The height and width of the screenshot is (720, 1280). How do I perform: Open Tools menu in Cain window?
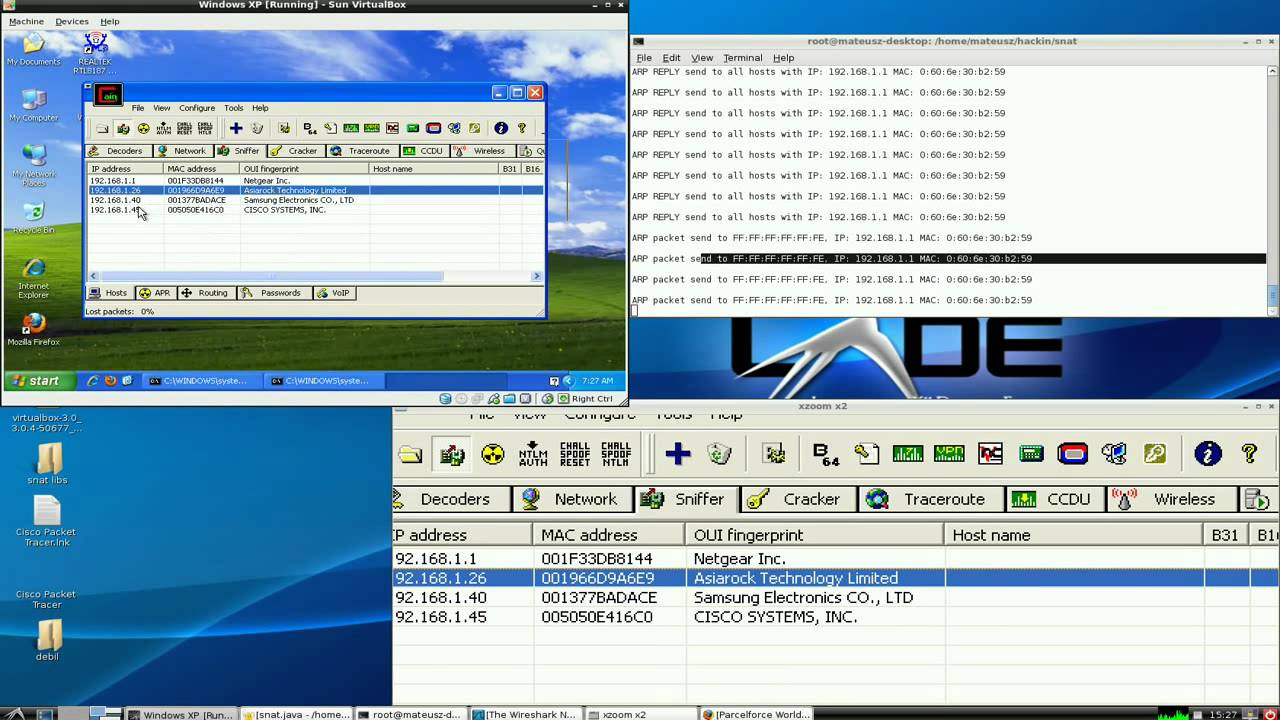(233, 108)
